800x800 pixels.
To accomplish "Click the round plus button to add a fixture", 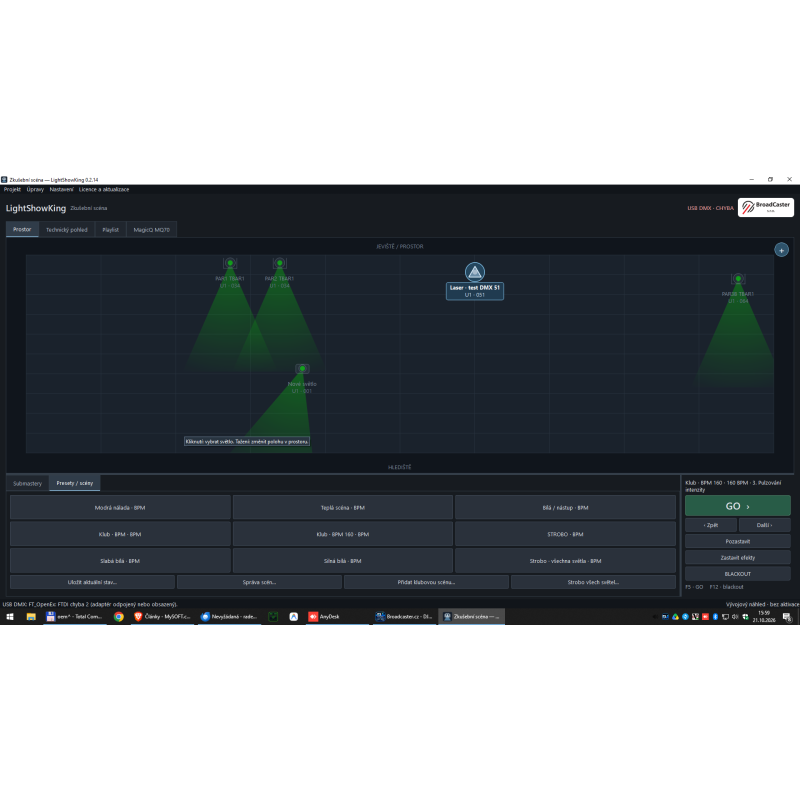I will (781, 250).
